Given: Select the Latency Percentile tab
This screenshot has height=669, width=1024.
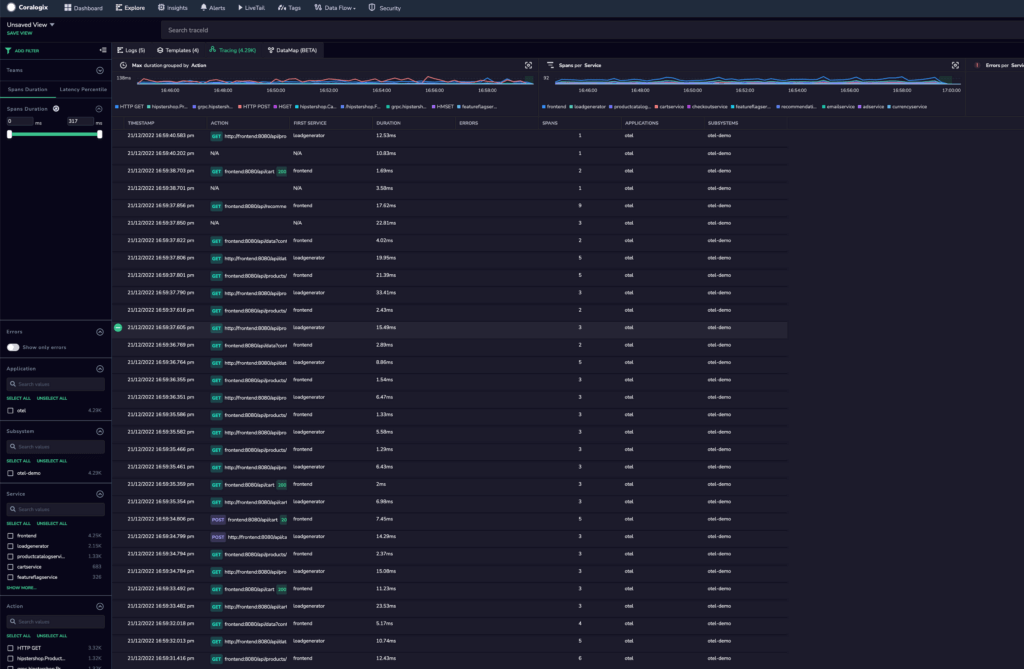Looking at the screenshot, I should coord(83,90).
